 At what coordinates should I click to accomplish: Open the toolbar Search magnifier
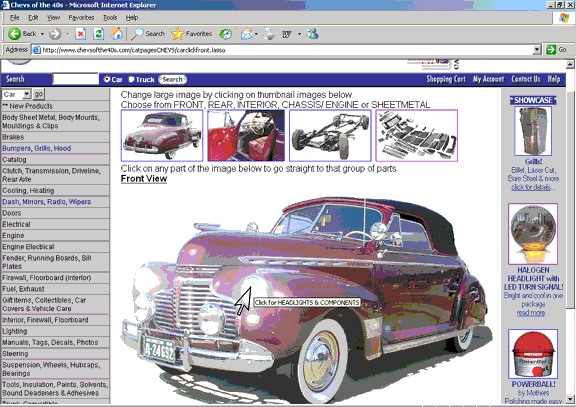[148, 34]
